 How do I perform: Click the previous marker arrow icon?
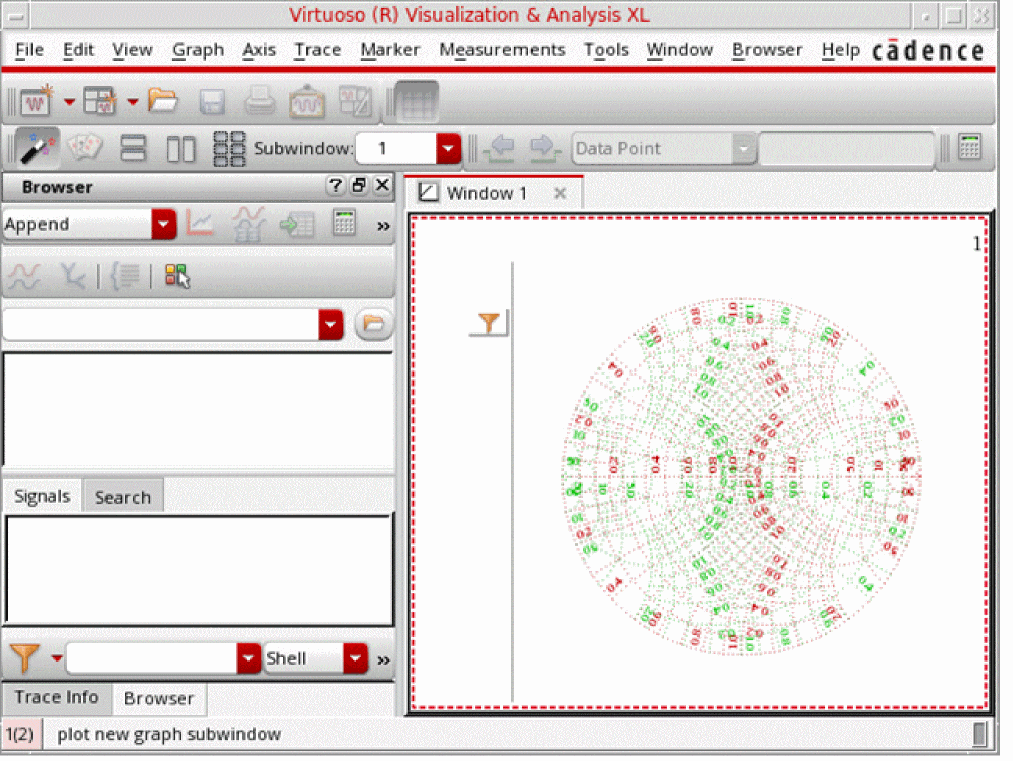[x=501, y=149]
